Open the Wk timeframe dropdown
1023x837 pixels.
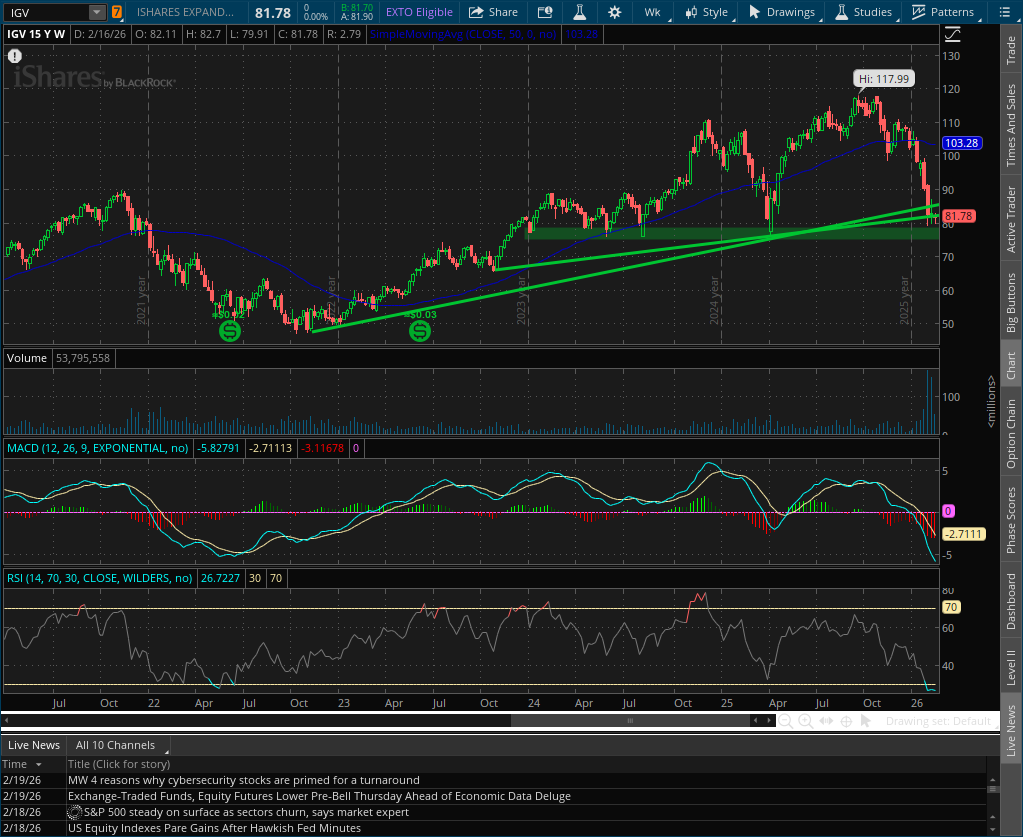(x=653, y=12)
